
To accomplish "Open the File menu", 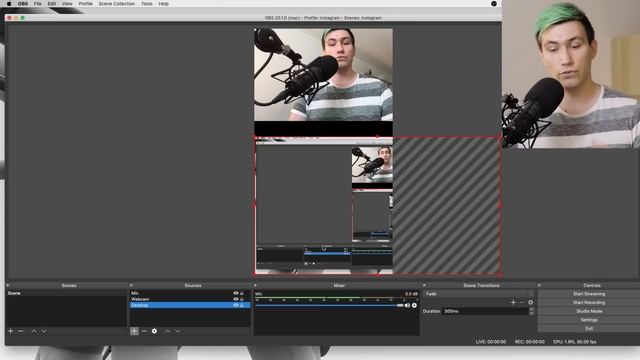I will (x=38, y=4).
